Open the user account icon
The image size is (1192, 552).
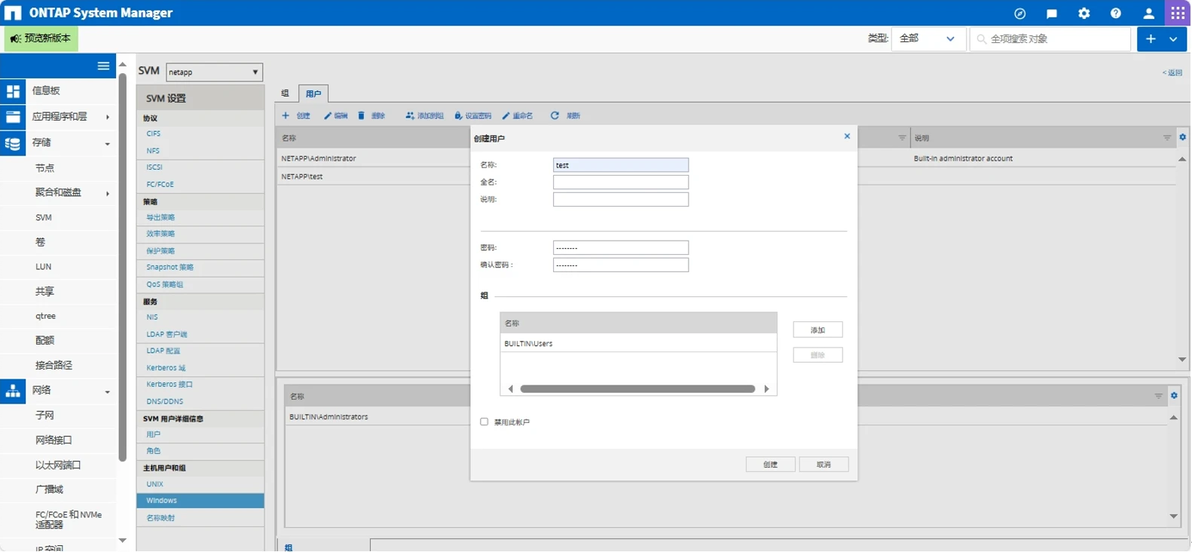[x=1149, y=13]
